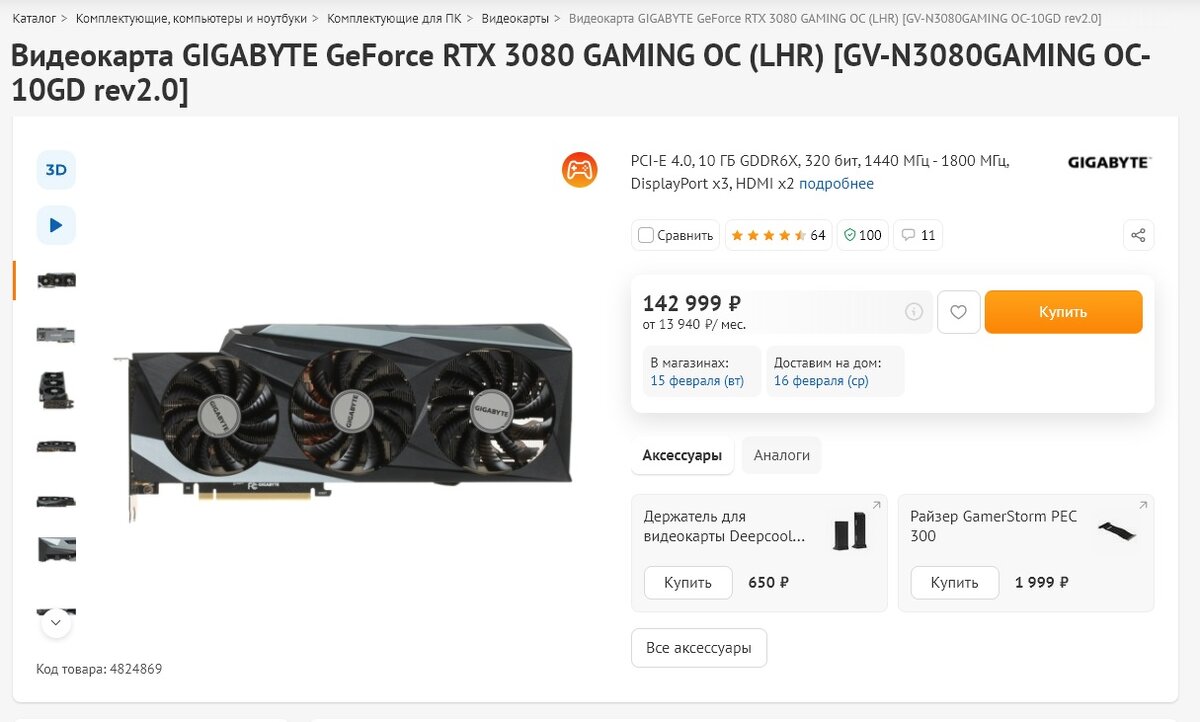This screenshot has height=722, width=1200.
Task: Click the price info circle icon
Action: tap(914, 312)
